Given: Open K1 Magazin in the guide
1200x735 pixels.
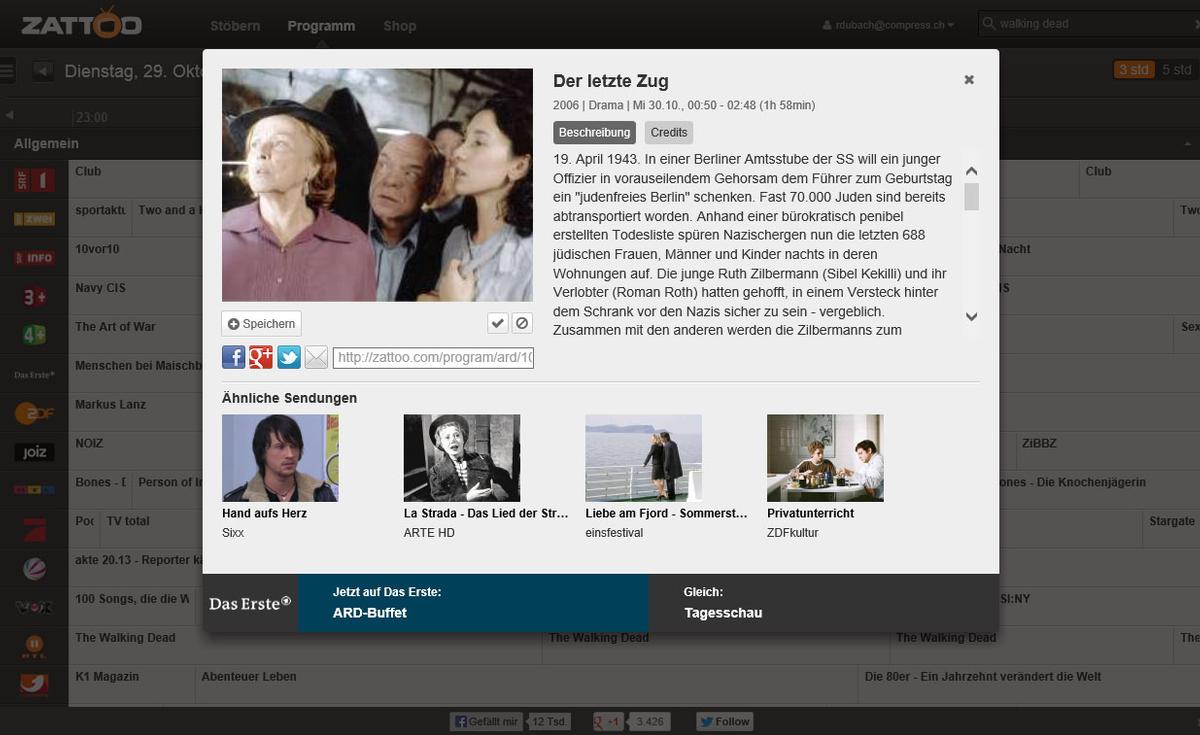Looking at the screenshot, I should click(107, 677).
